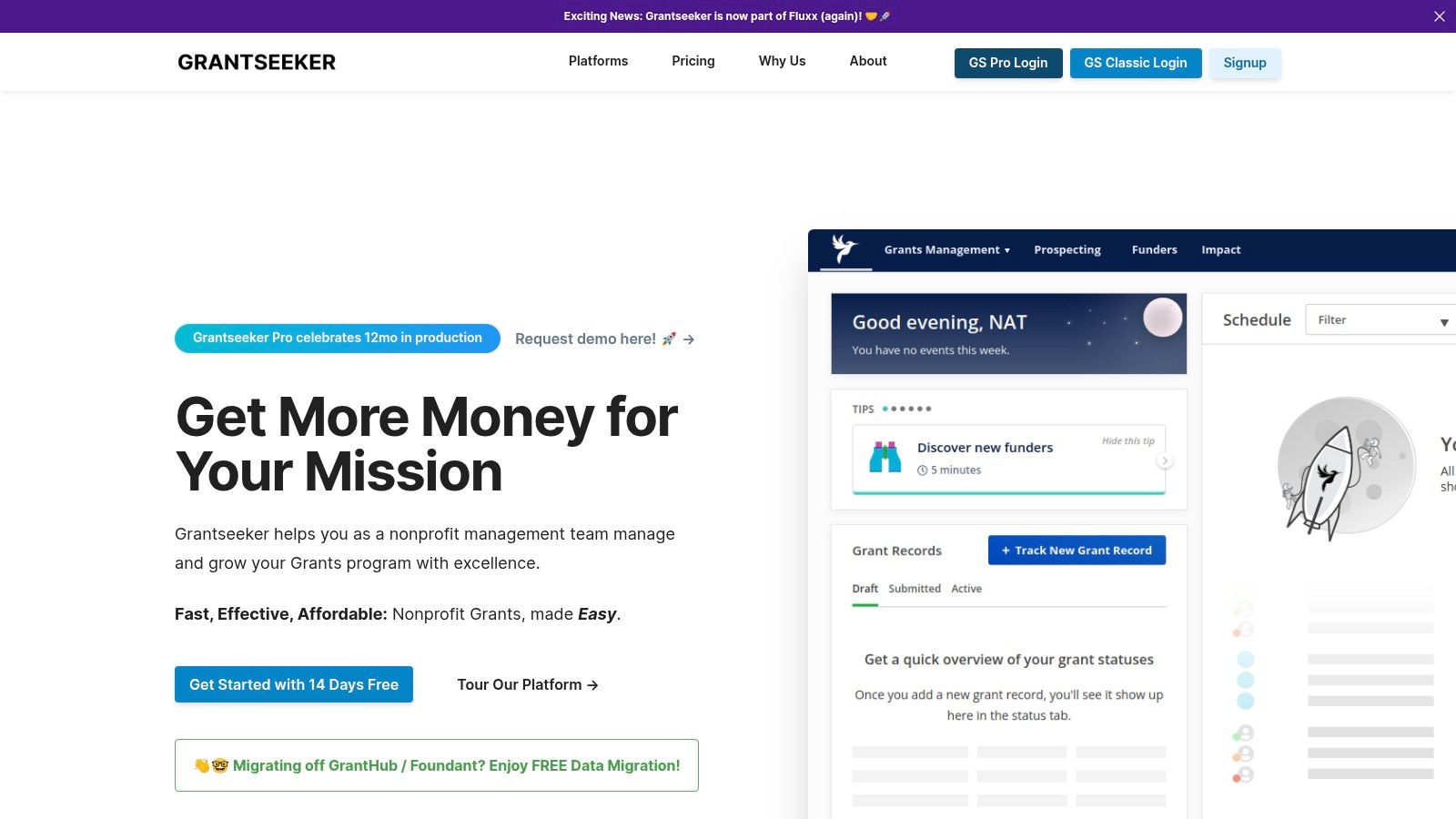Click the GRANTSEEKER wordmark logo

pyautogui.click(x=257, y=61)
